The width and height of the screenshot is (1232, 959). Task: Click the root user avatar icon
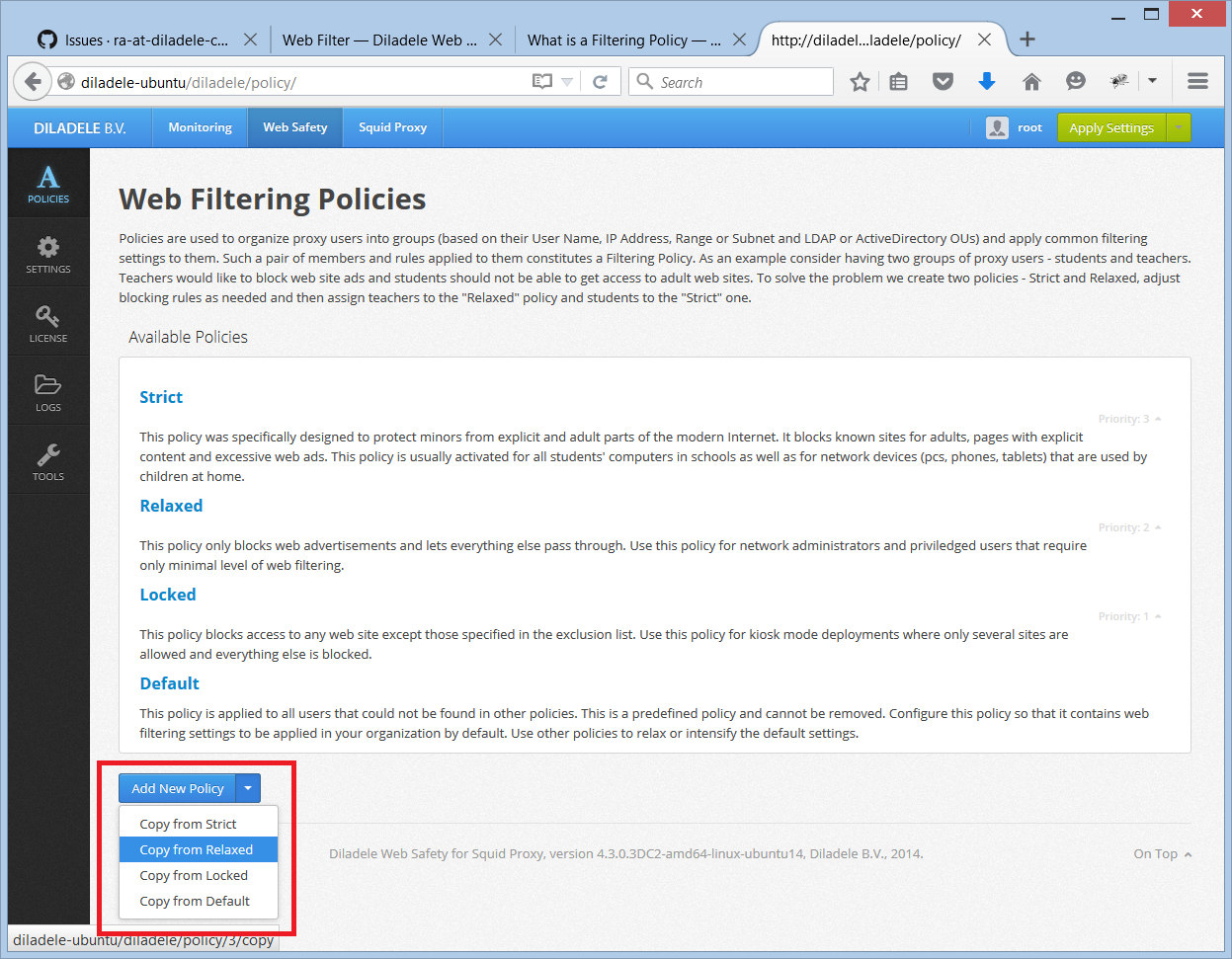[x=997, y=127]
